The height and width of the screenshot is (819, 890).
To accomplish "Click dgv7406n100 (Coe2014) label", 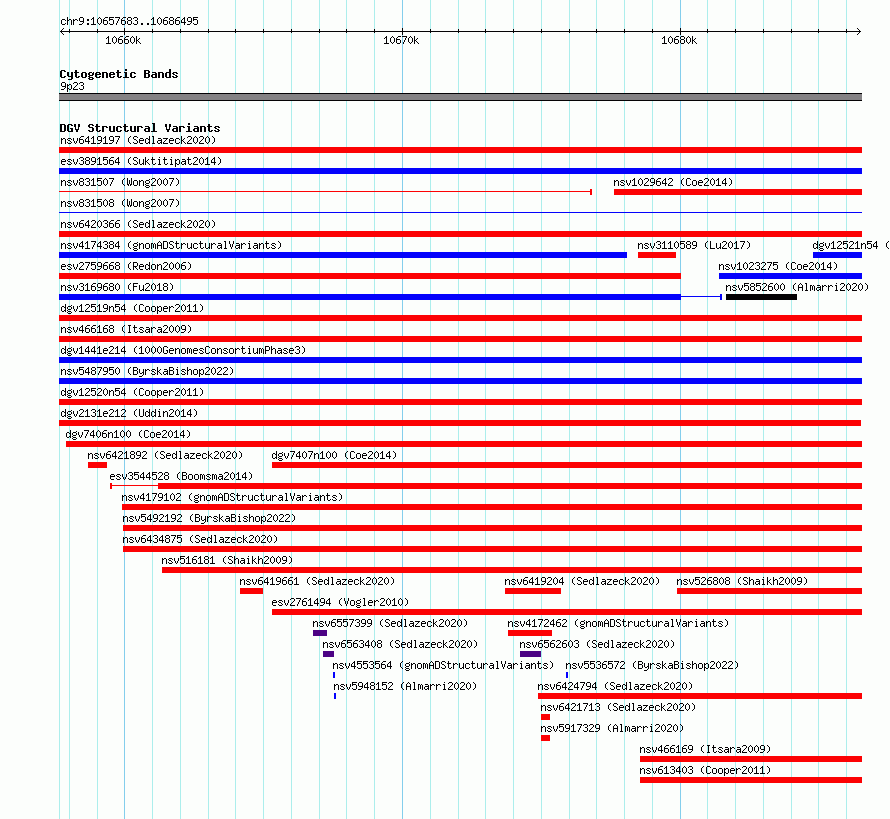I will coord(128,434).
